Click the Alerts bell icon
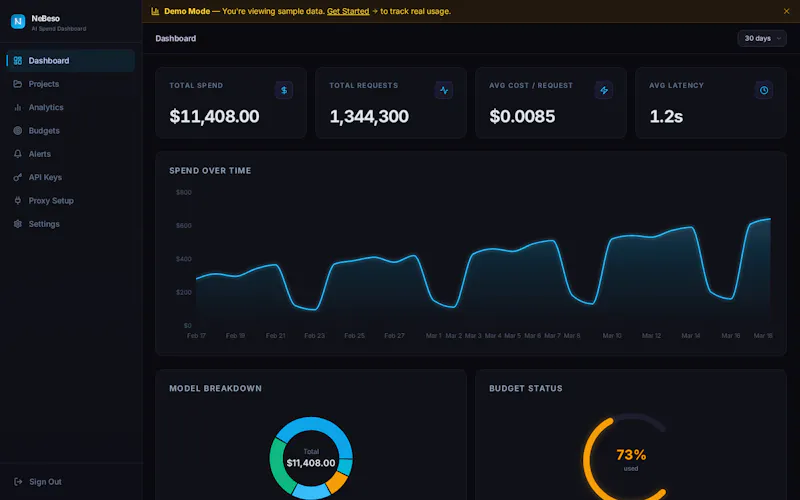 click(18, 154)
